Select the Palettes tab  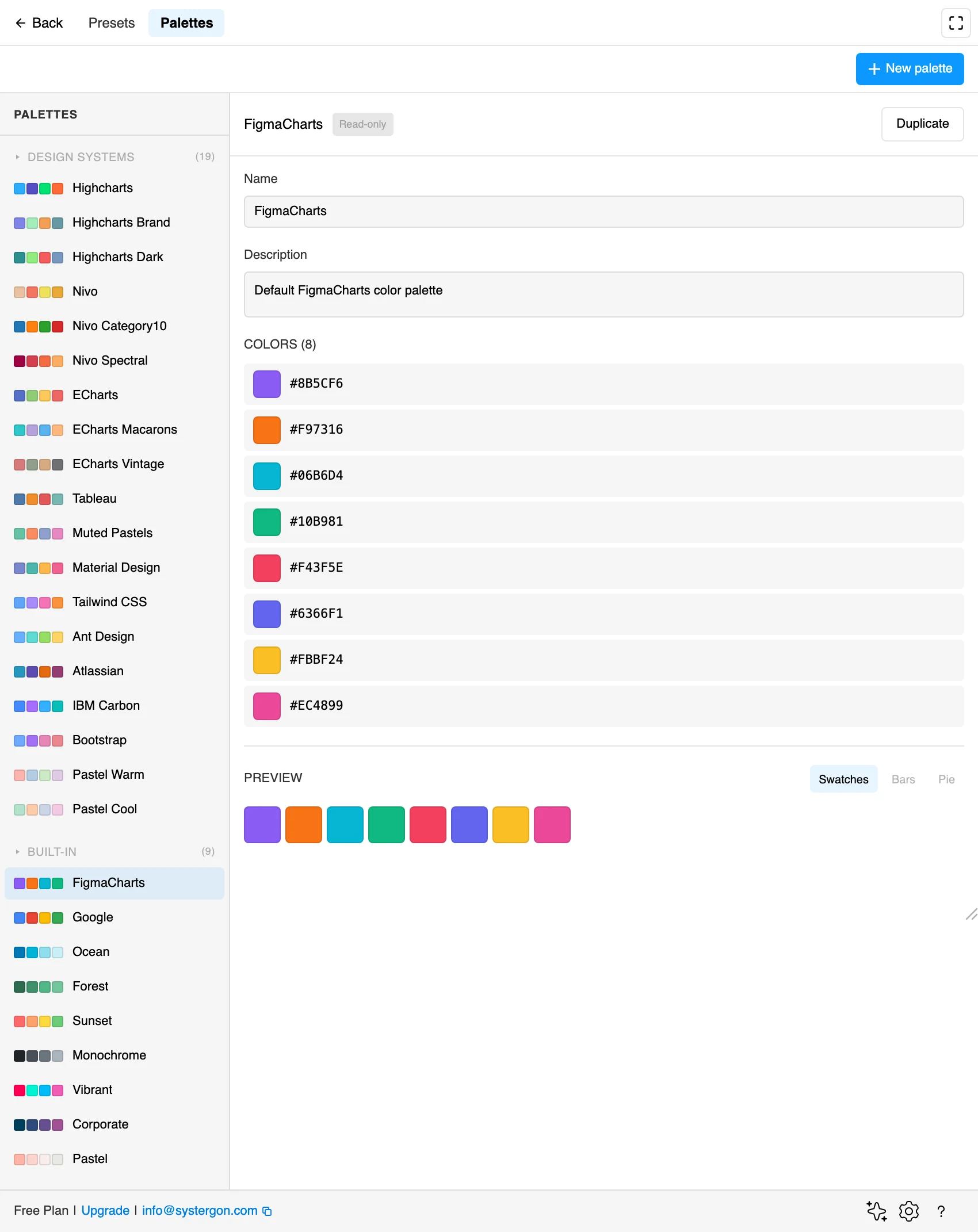(186, 23)
